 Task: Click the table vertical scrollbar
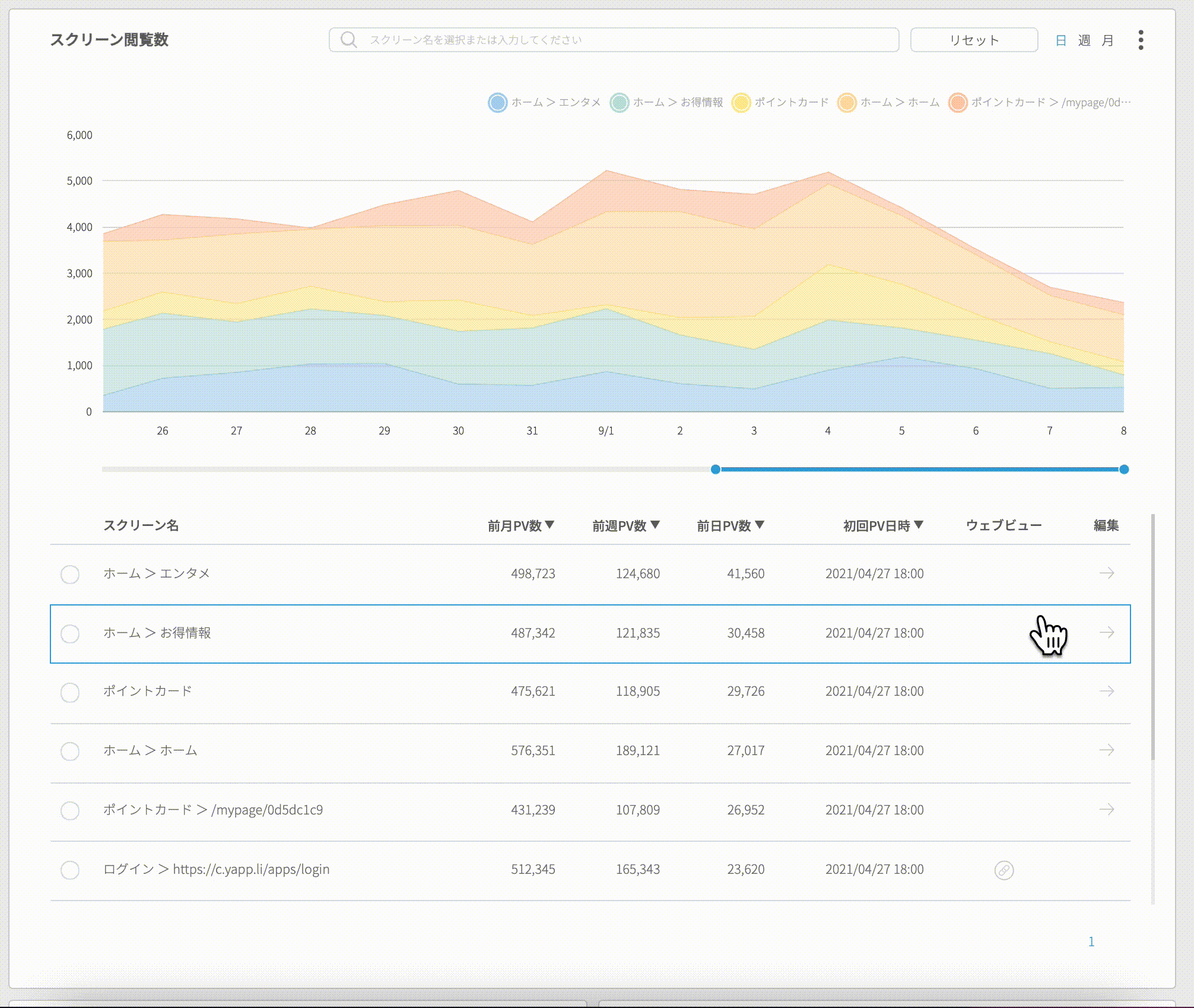point(1152,636)
